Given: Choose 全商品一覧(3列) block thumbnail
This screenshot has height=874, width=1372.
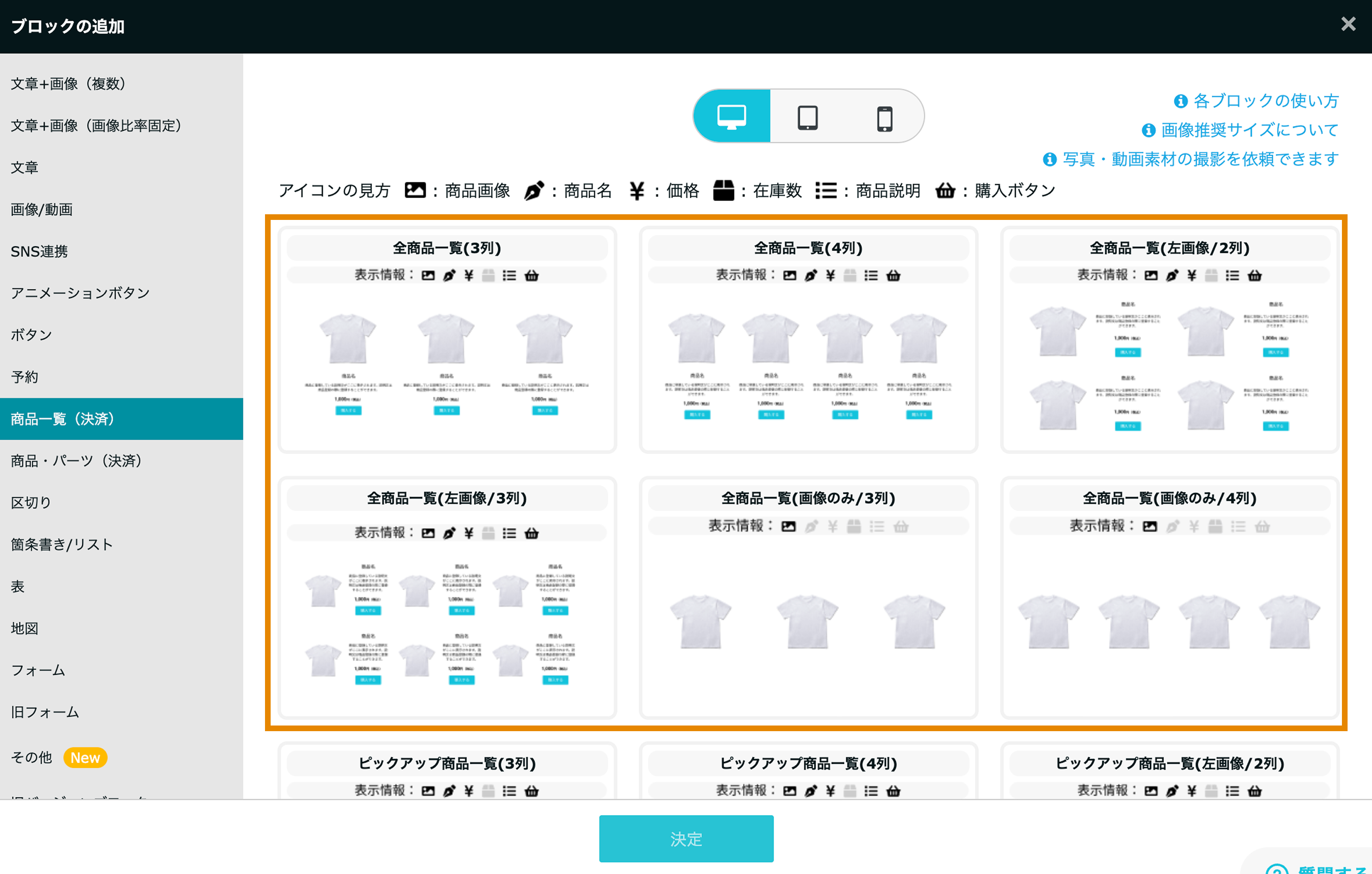Looking at the screenshot, I should [447, 340].
